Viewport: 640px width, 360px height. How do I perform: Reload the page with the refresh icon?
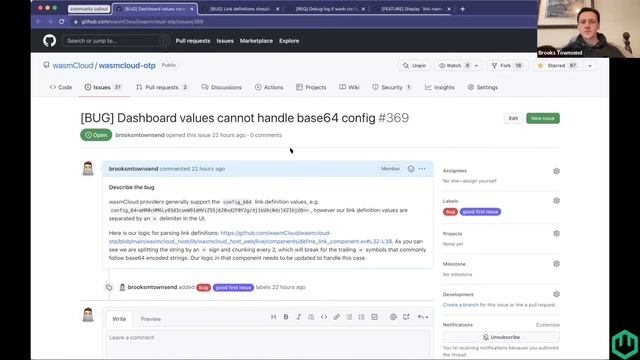(x=62, y=22)
